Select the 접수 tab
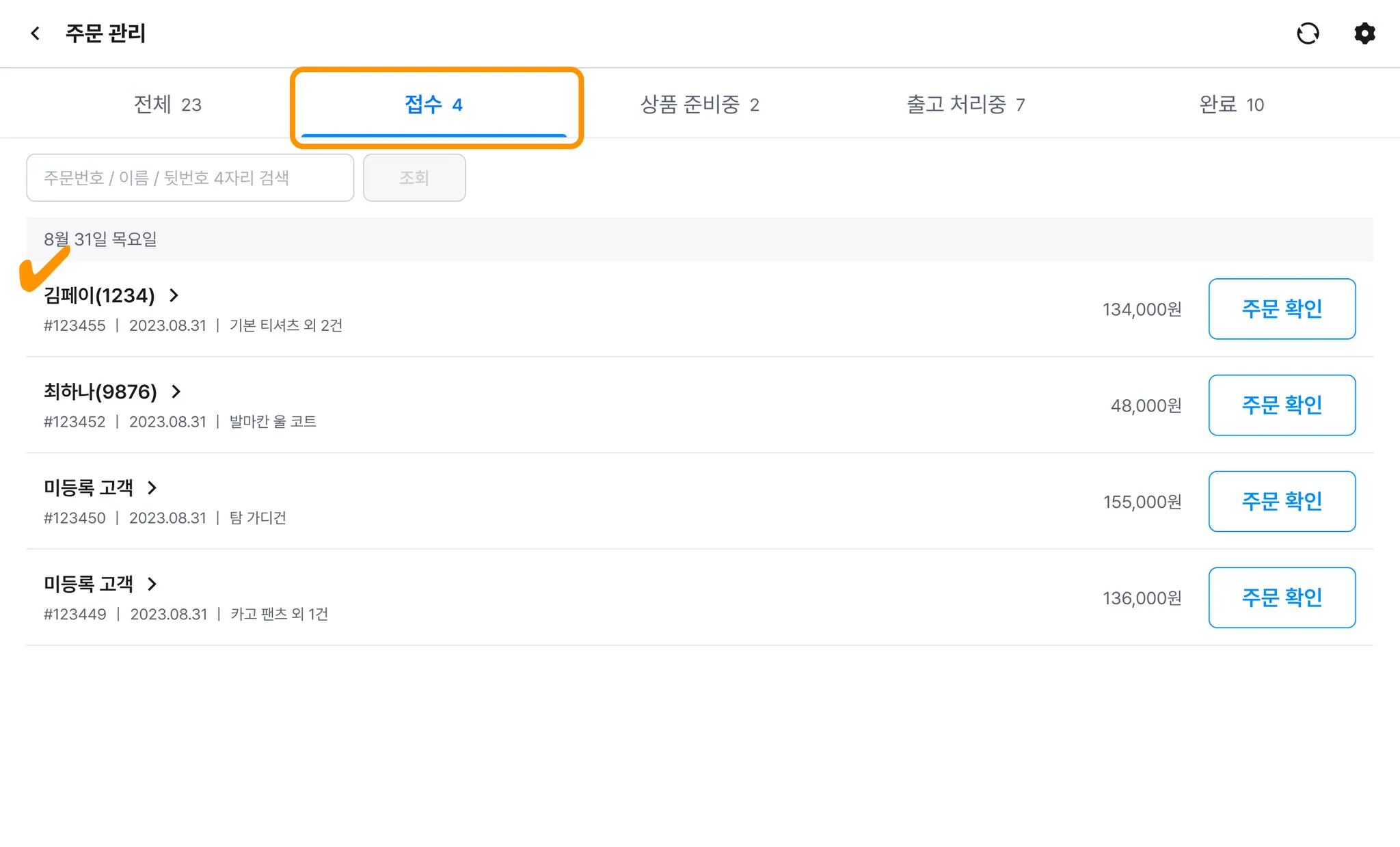Viewport: 1400px width, 847px height. click(434, 105)
